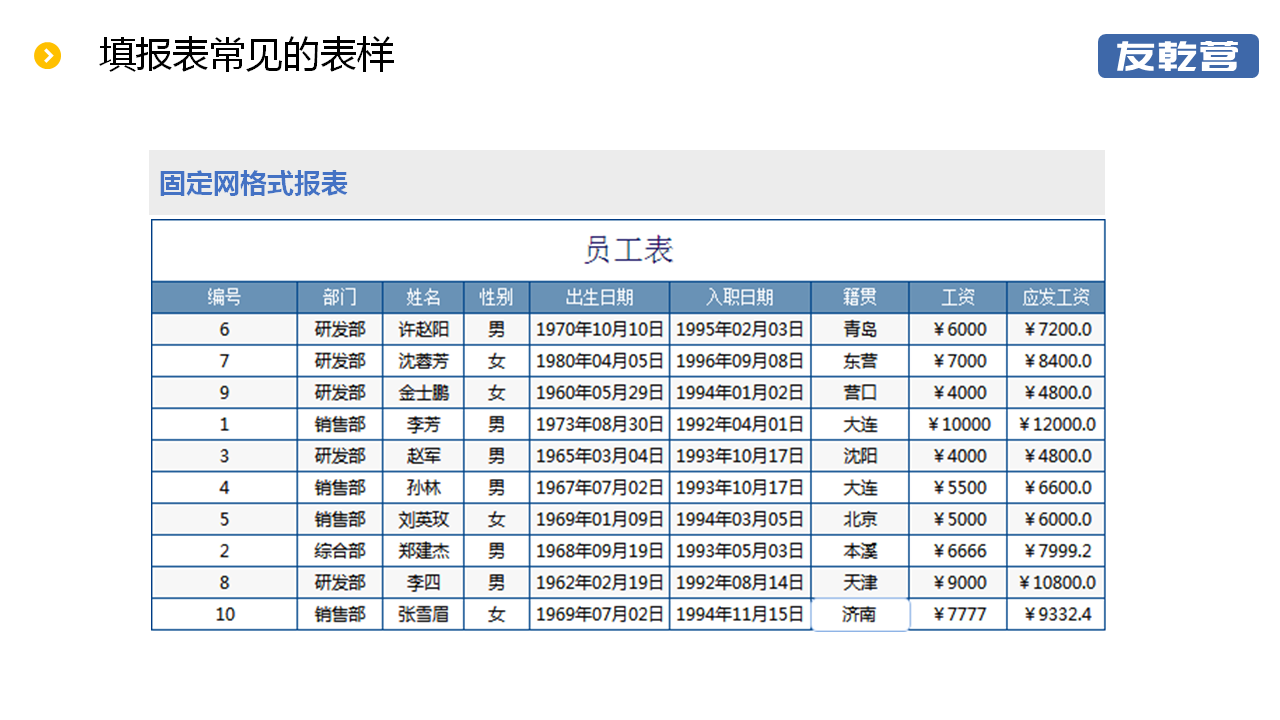The image size is (1280, 720).
Task: Click the name cell 许赵阳
Action: [424, 329]
